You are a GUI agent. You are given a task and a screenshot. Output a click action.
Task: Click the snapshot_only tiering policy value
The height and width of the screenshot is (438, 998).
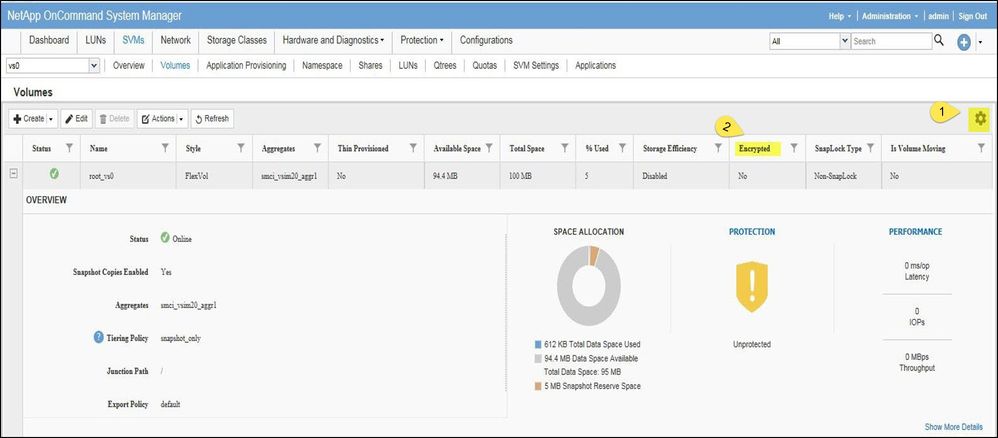[181, 338]
